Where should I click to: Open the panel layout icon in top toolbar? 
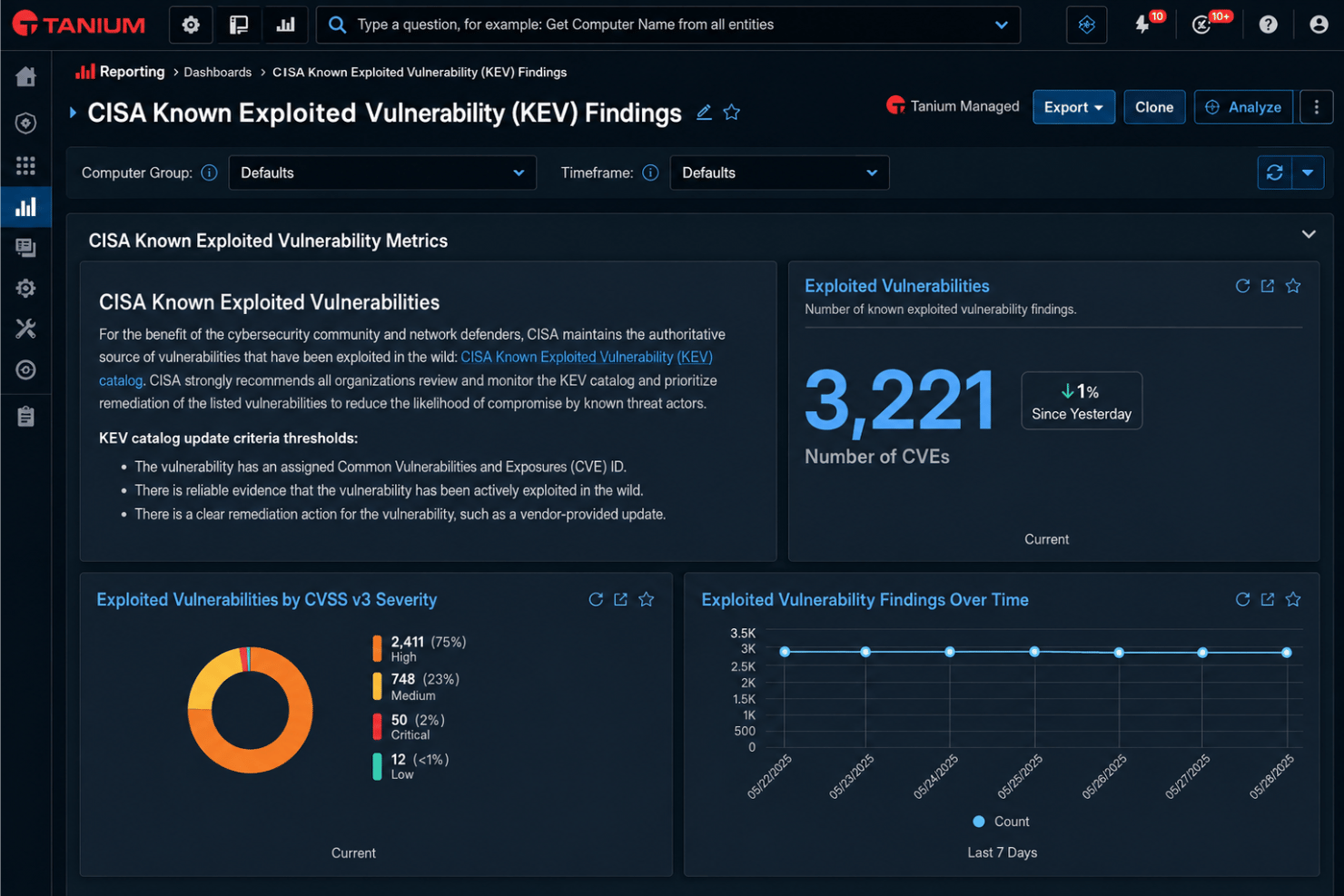239,25
